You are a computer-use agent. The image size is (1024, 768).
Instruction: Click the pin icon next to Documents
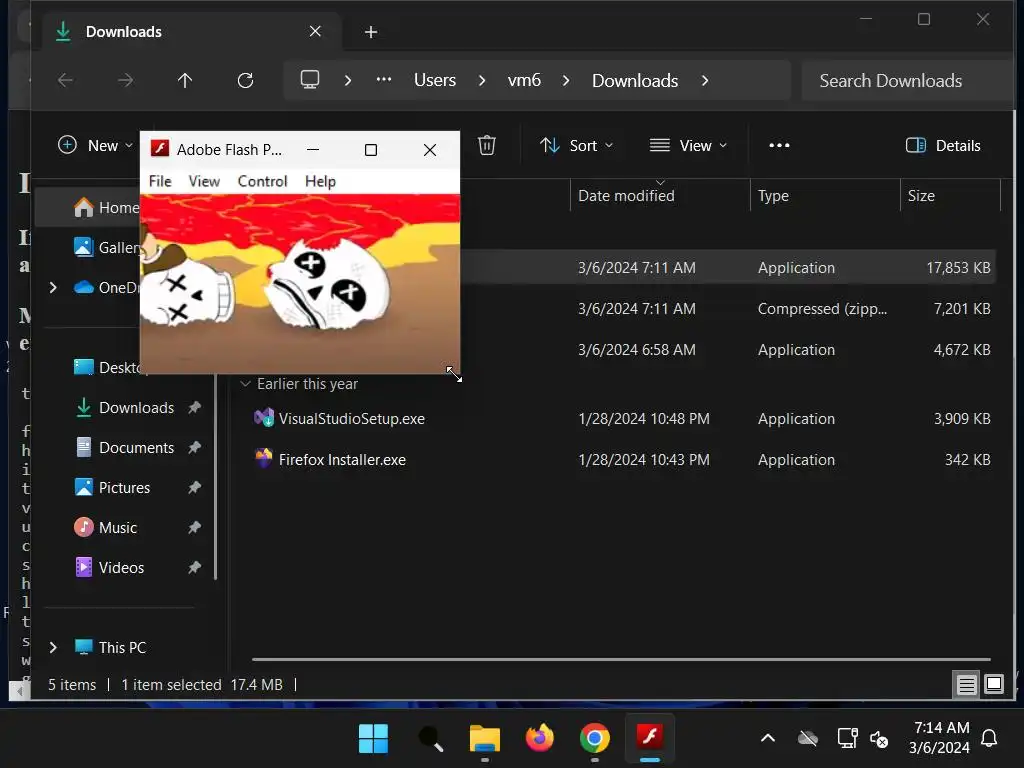[x=194, y=447]
